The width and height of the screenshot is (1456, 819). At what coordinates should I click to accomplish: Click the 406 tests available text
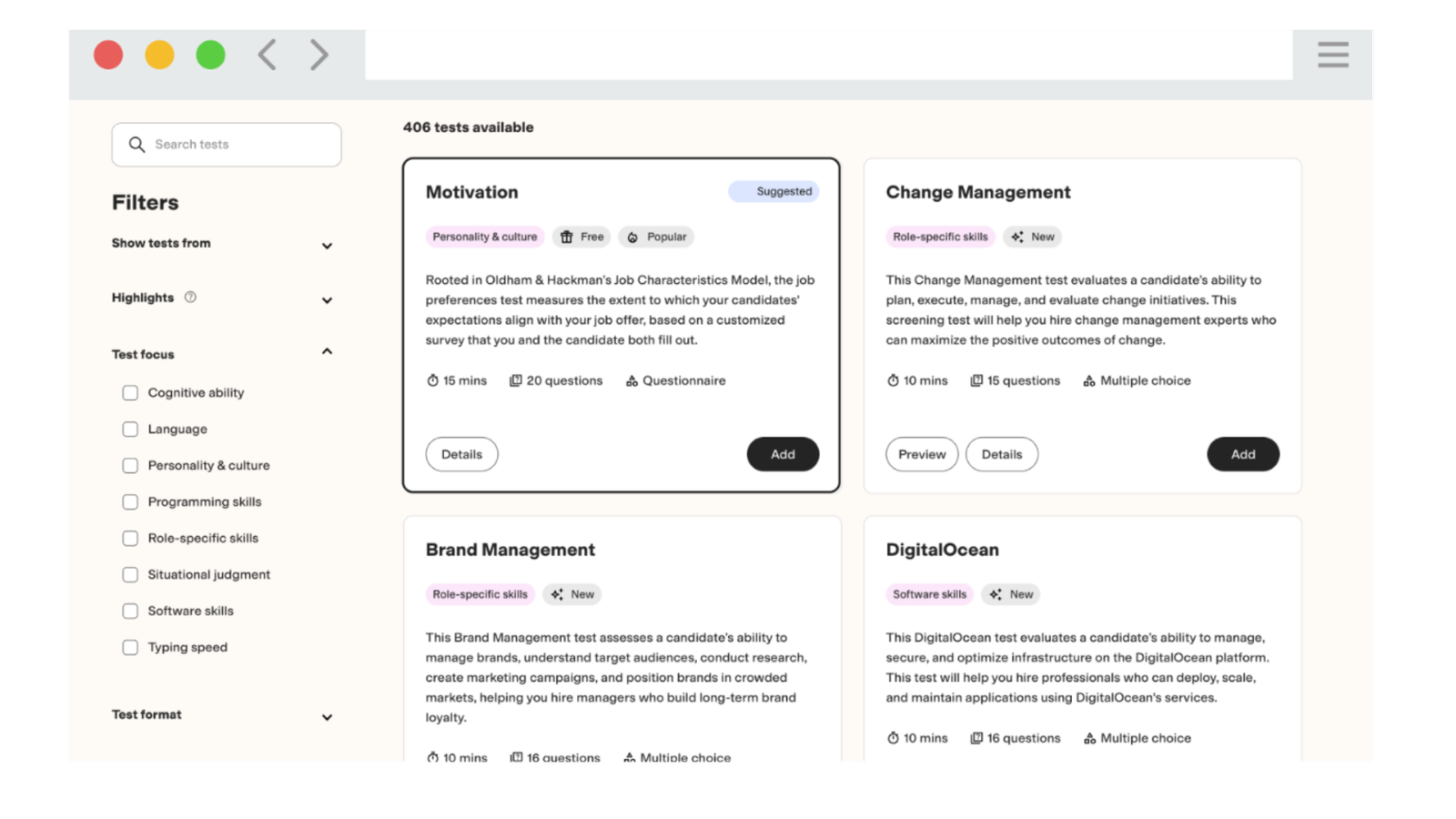pos(468,127)
